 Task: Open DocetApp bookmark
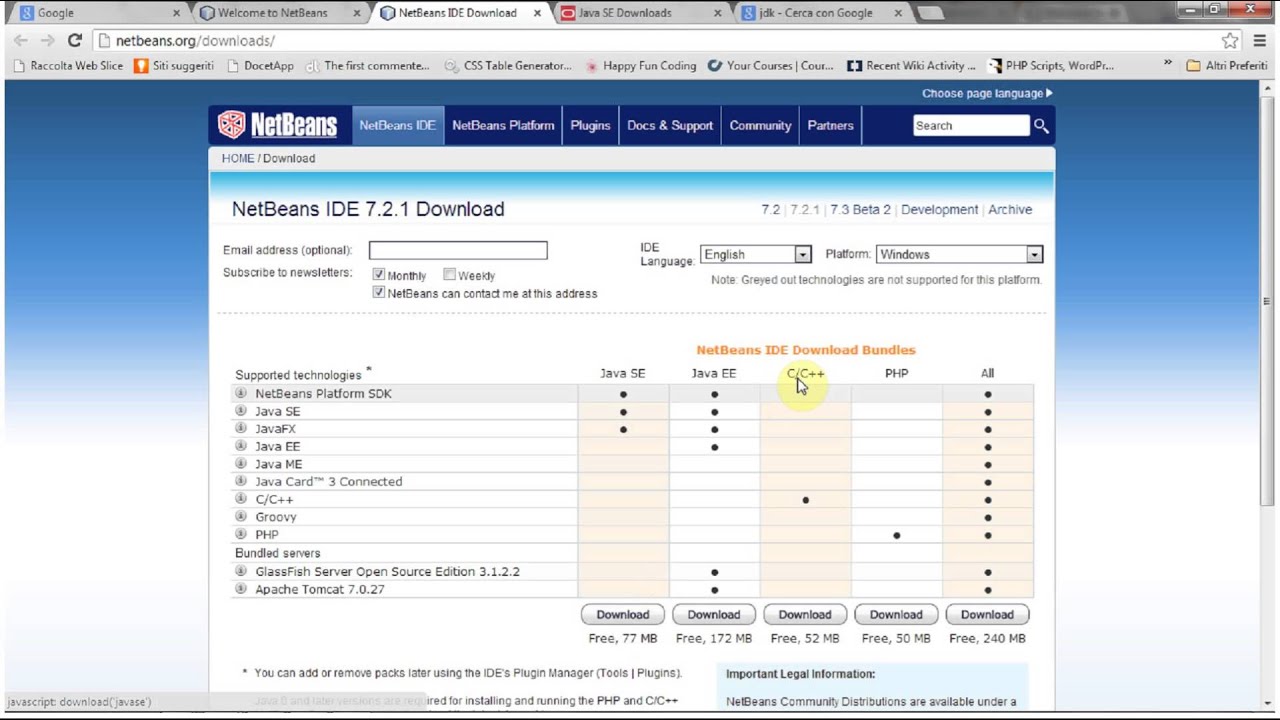tap(261, 66)
